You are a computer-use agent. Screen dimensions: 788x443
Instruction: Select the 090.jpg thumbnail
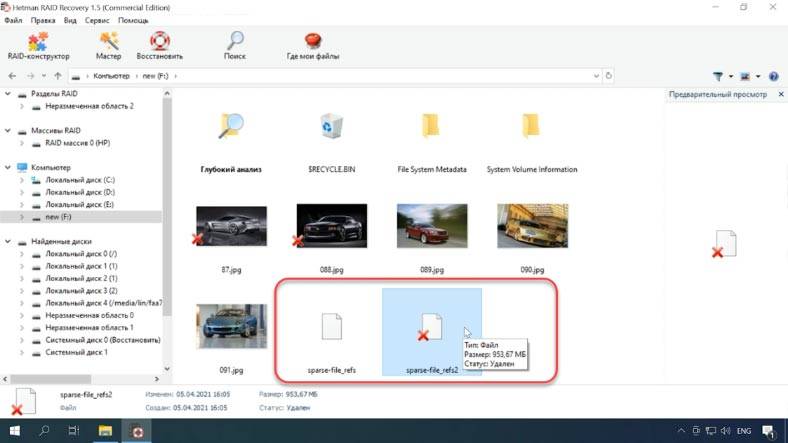pyautogui.click(x=532, y=226)
